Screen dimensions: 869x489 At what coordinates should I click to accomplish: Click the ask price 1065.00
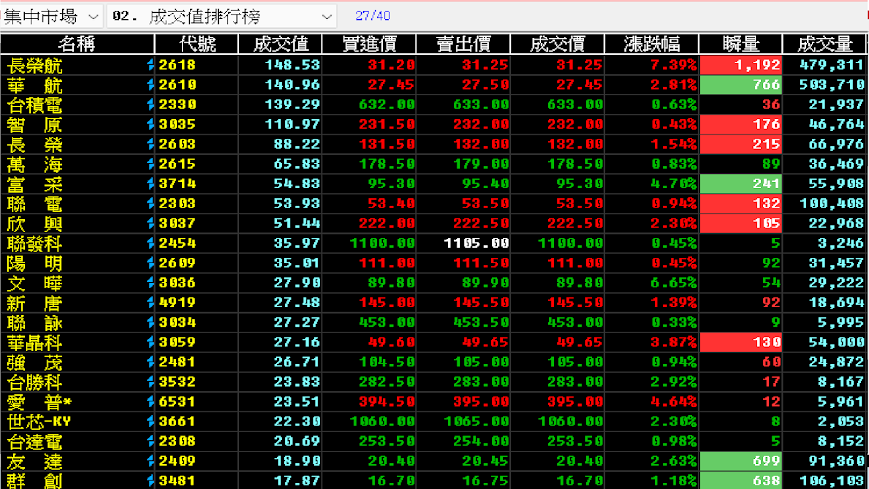[x=476, y=421]
